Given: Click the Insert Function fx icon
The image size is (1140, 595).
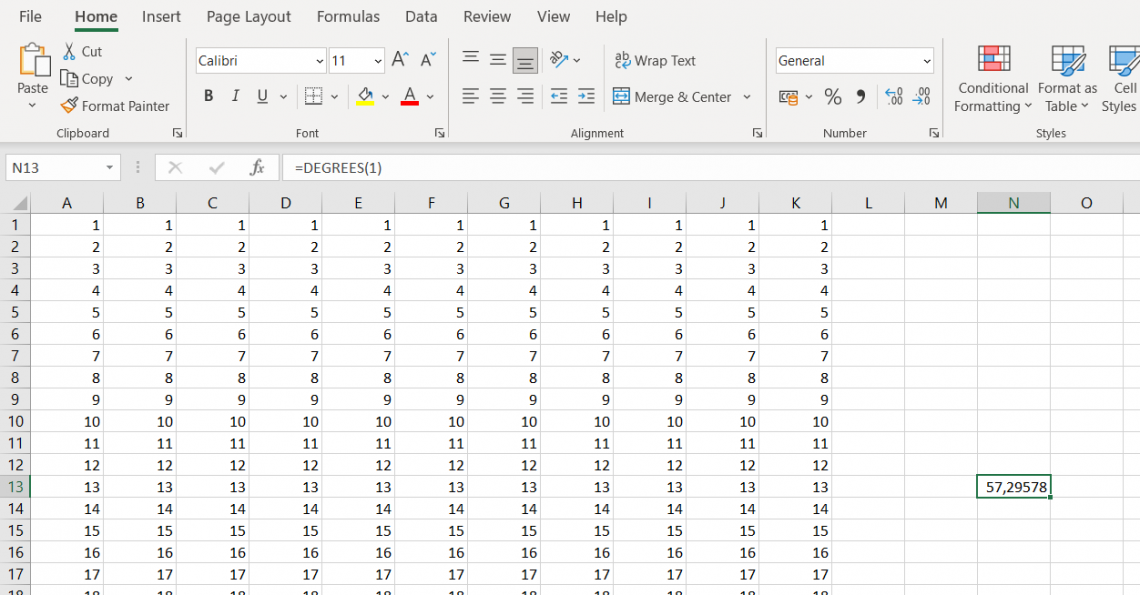Looking at the screenshot, I should 257,168.
